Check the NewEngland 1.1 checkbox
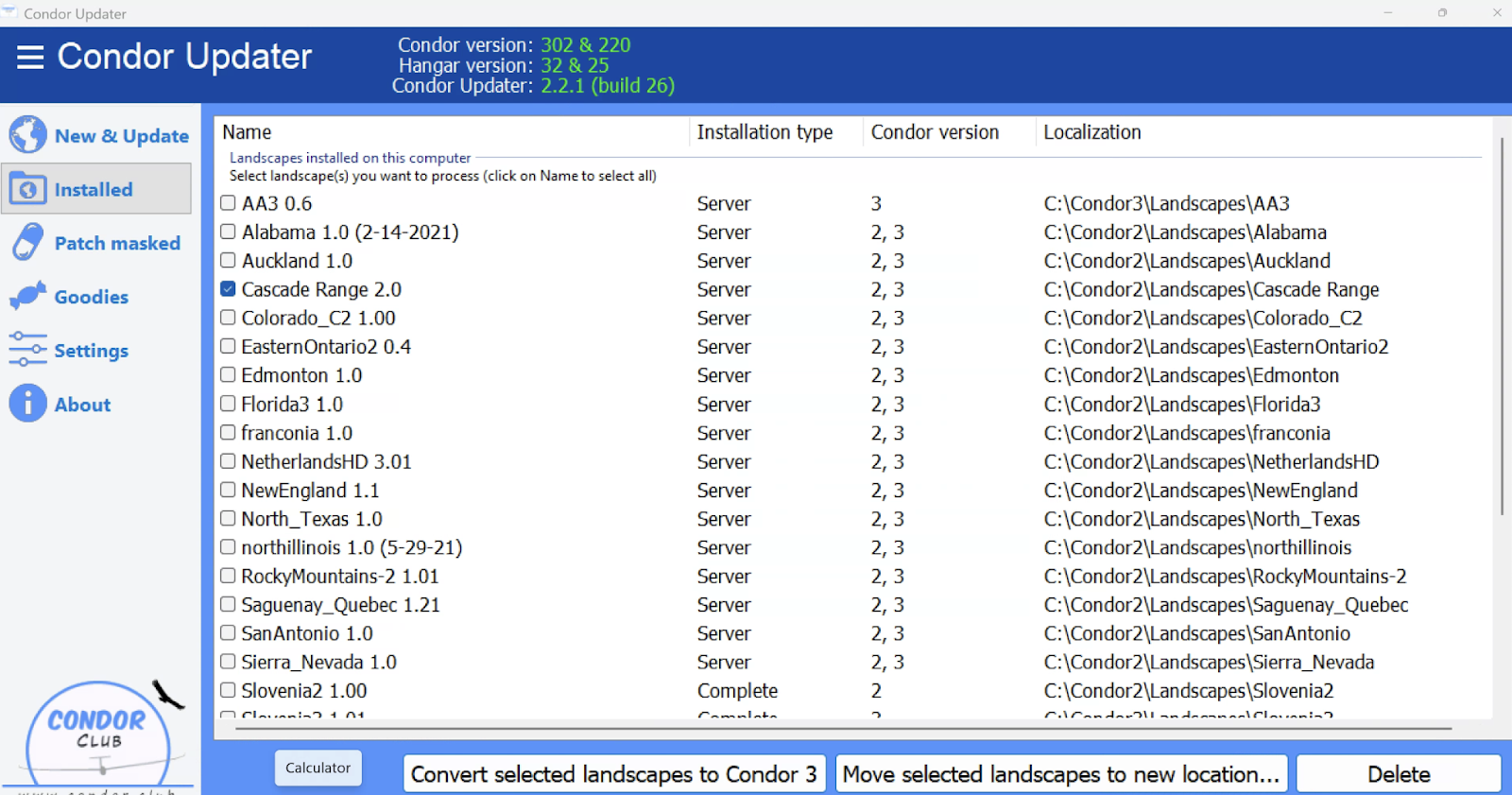Screen dimensions: 1512x795 [228, 490]
